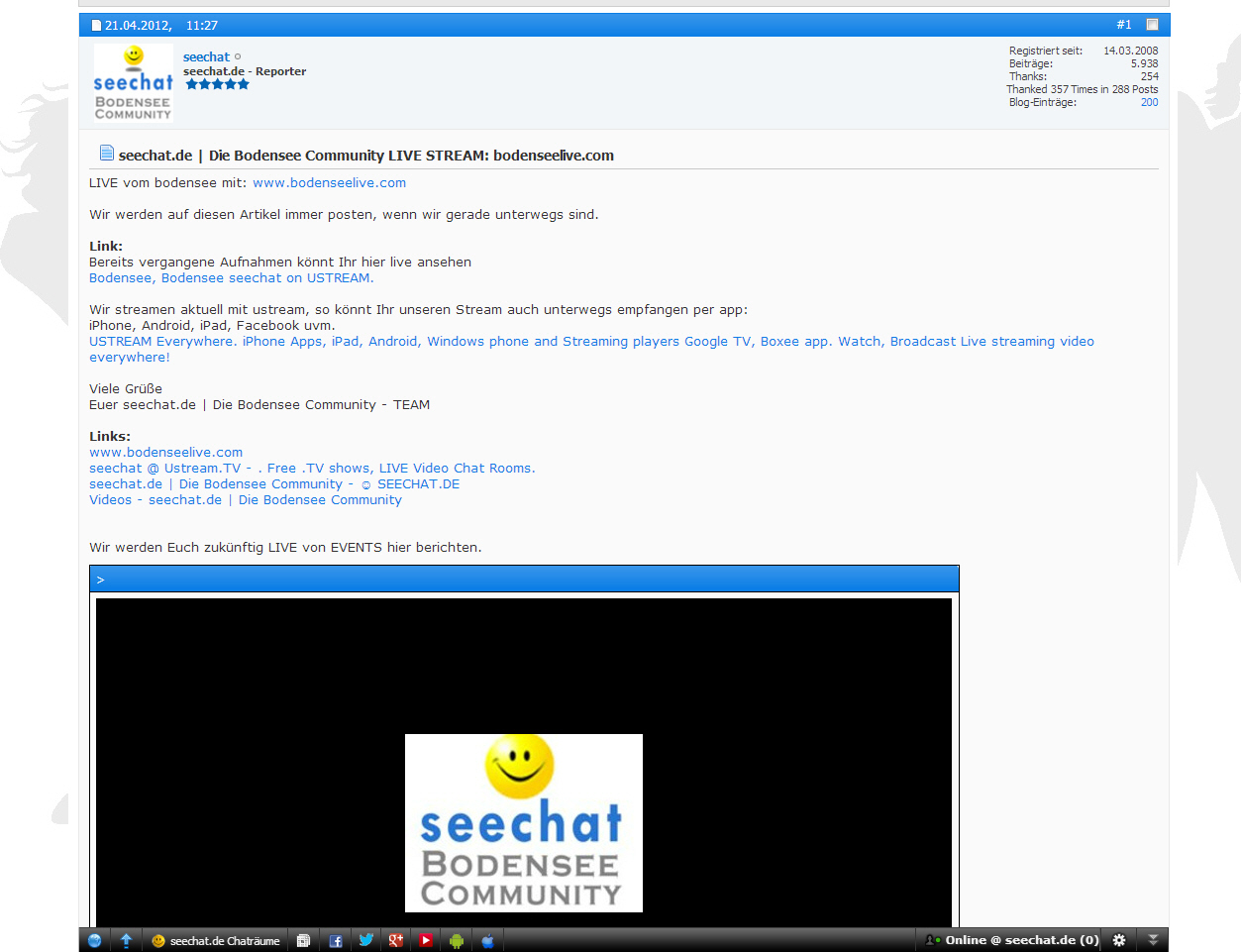Open the #1 post permalink
Image resolution: width=1241 pixels, height=952 pixels.
1124,25
